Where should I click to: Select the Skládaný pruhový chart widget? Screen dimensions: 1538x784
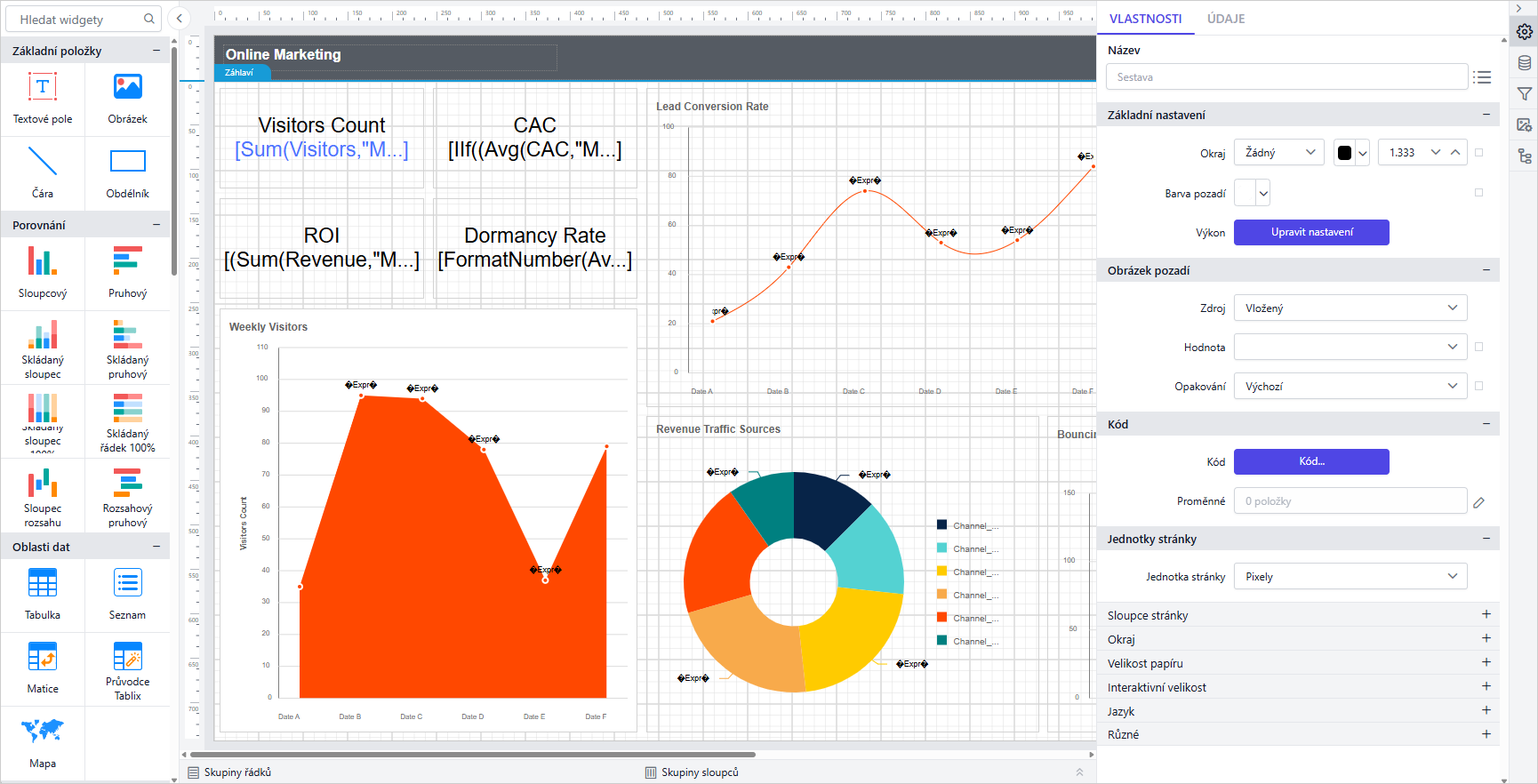128,348
